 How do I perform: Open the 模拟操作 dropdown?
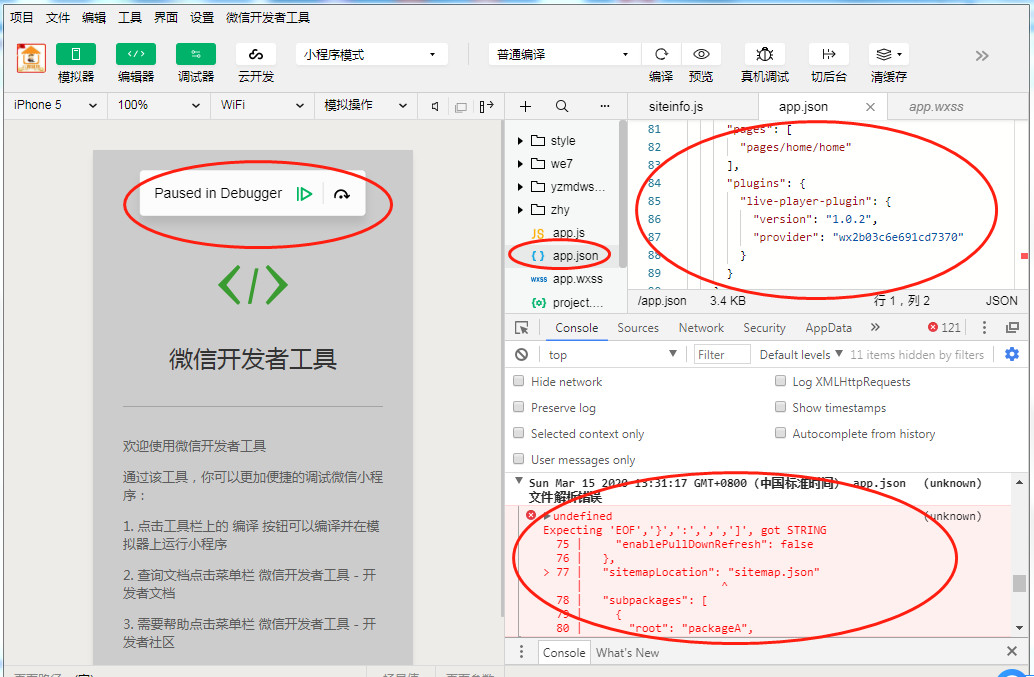click(365, 105)
